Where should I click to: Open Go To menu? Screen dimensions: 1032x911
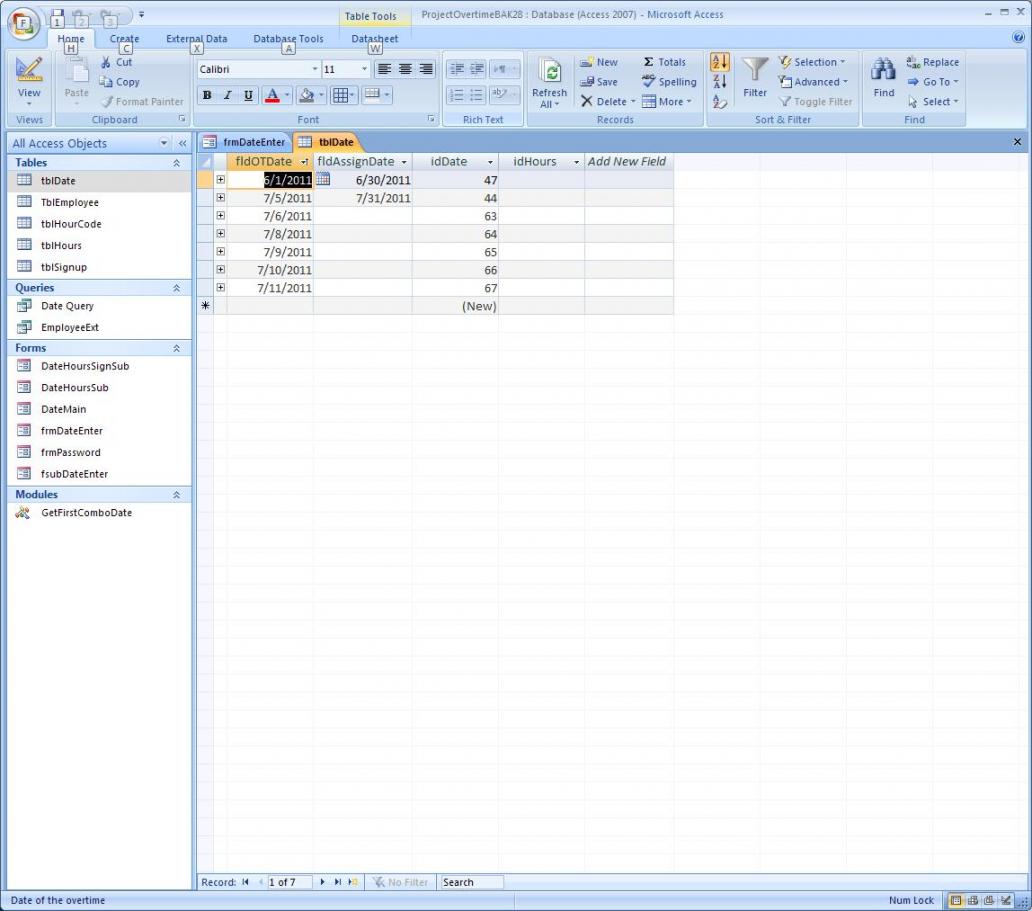[933, 82]
